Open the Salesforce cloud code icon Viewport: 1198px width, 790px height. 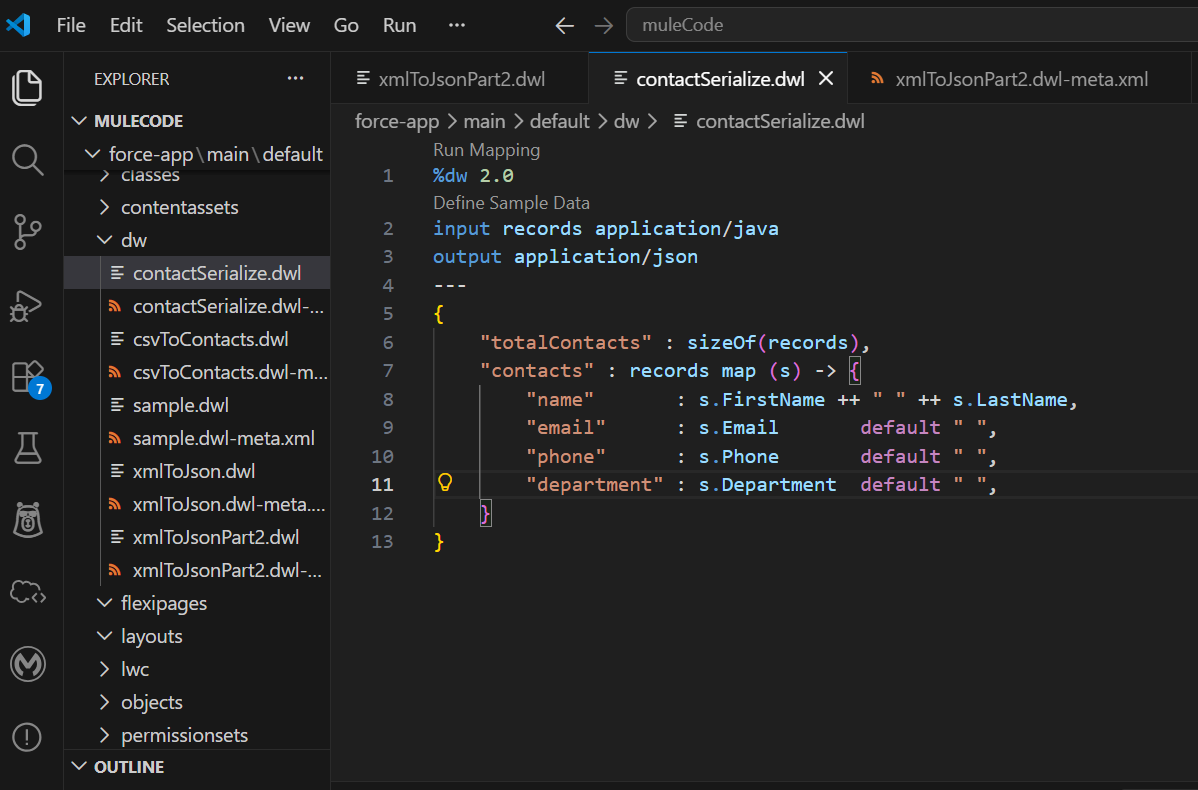pos(27,593)
